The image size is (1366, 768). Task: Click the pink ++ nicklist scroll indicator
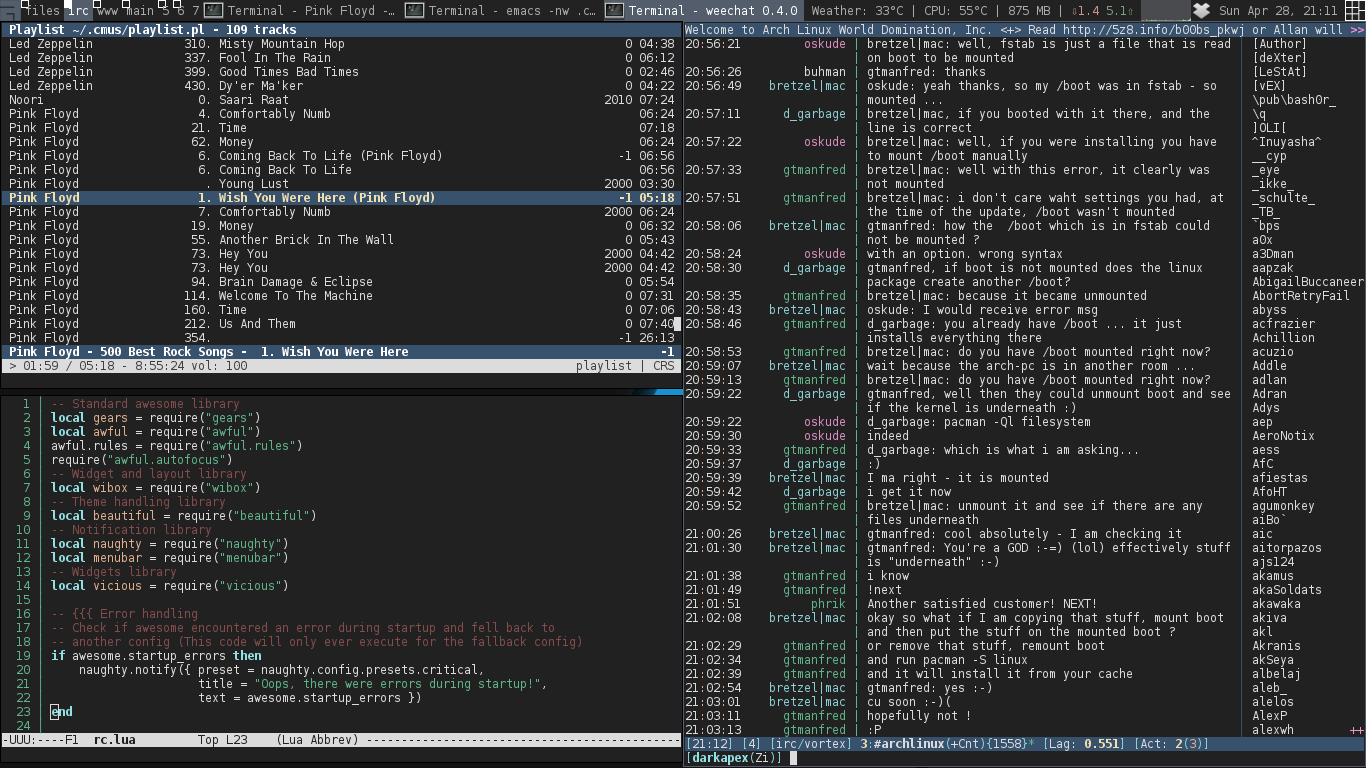tap(1356, 731)
